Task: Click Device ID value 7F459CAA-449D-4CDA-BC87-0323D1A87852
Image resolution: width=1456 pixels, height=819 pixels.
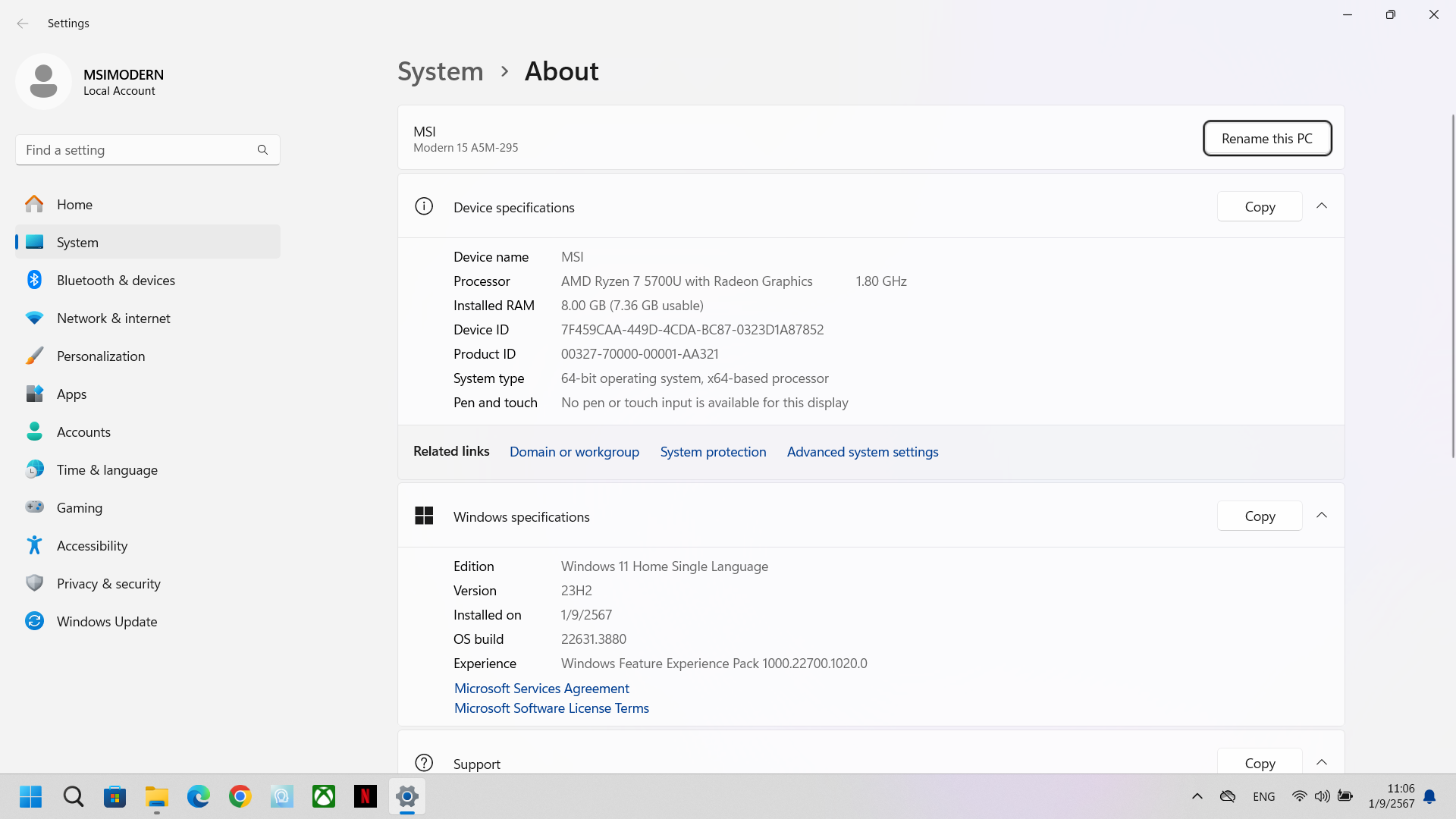Action: pos(692,330)
